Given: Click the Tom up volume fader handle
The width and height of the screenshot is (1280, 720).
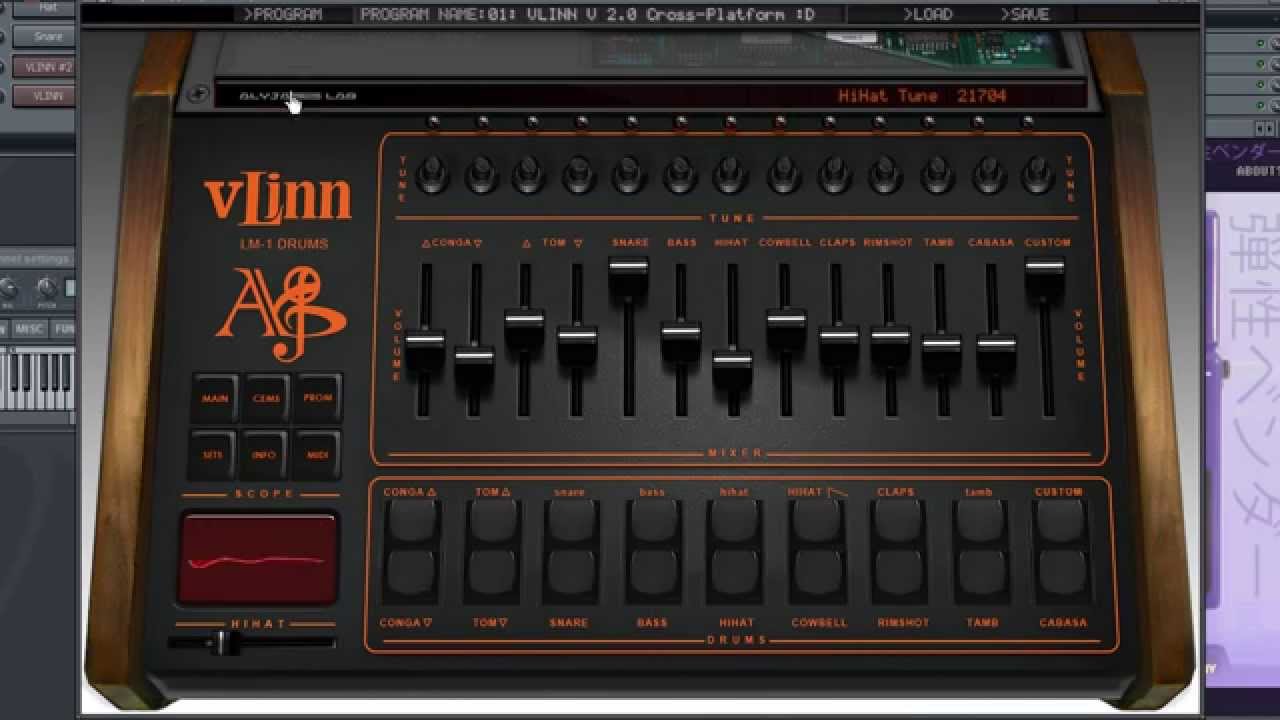Looking at the screenshot, I should 525,321.
